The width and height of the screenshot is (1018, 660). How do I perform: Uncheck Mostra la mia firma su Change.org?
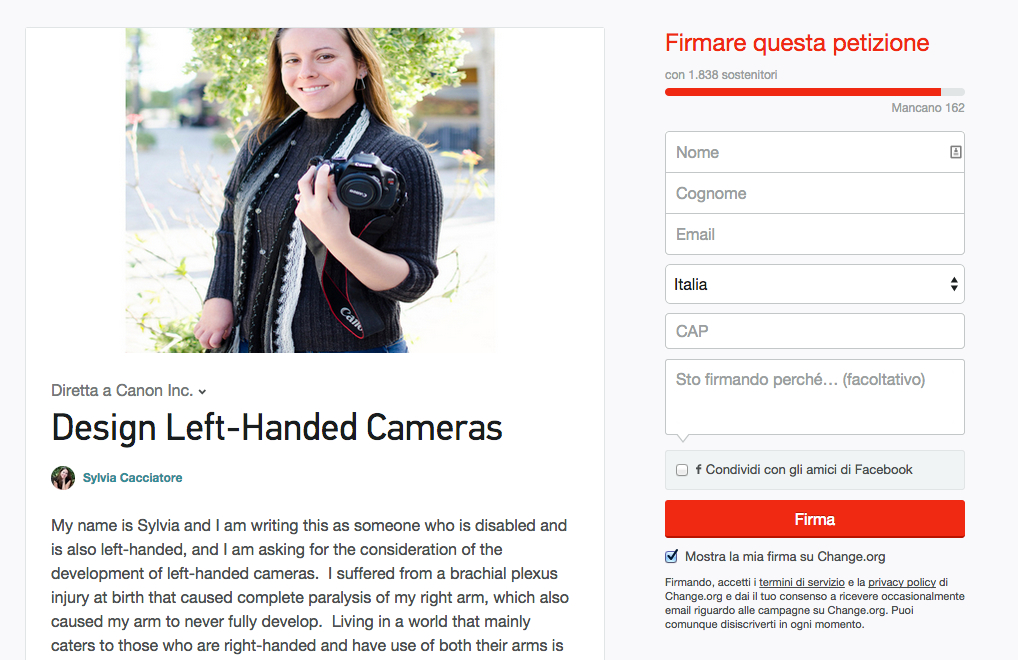[x=671, y=556]
